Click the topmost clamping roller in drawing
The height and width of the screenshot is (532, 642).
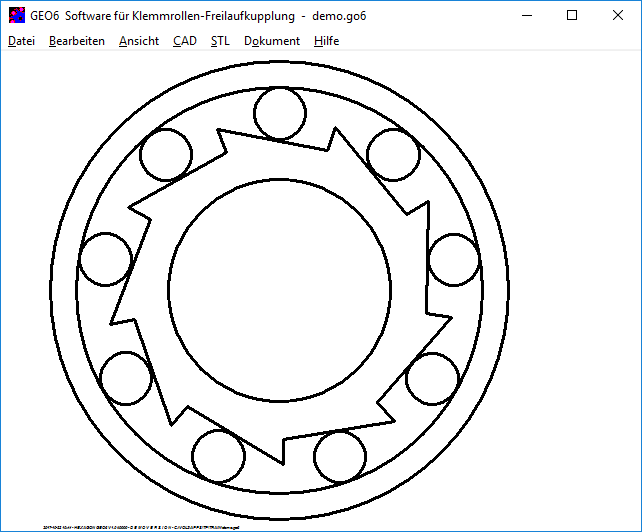[280, 113]
